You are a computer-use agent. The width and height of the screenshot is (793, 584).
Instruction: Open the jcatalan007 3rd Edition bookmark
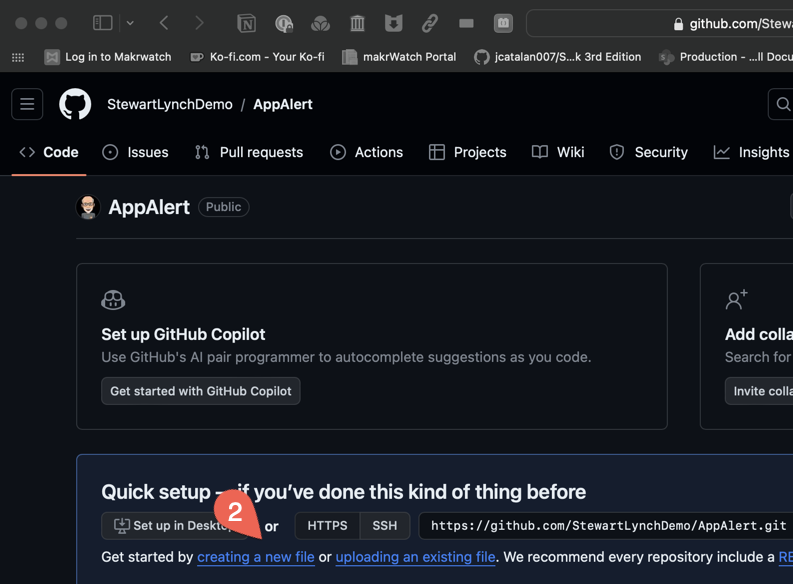tap(557, 57)
